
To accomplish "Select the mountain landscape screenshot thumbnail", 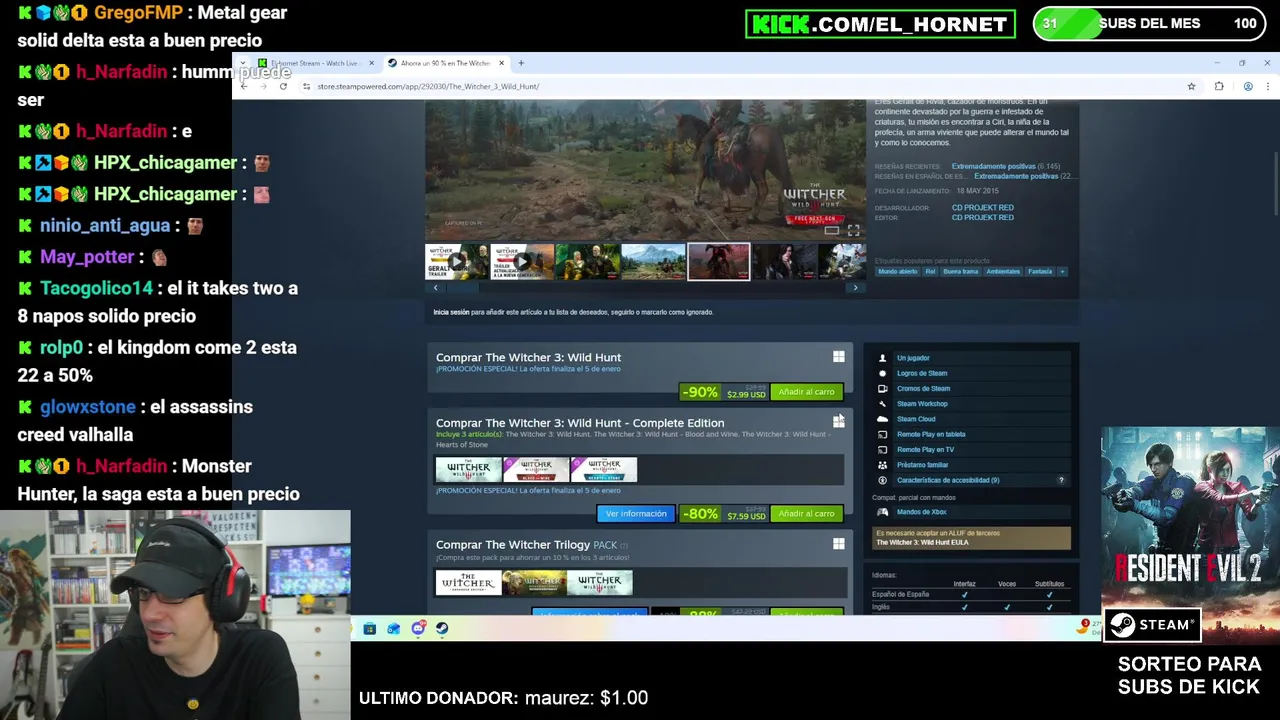I will coord(653,262).
